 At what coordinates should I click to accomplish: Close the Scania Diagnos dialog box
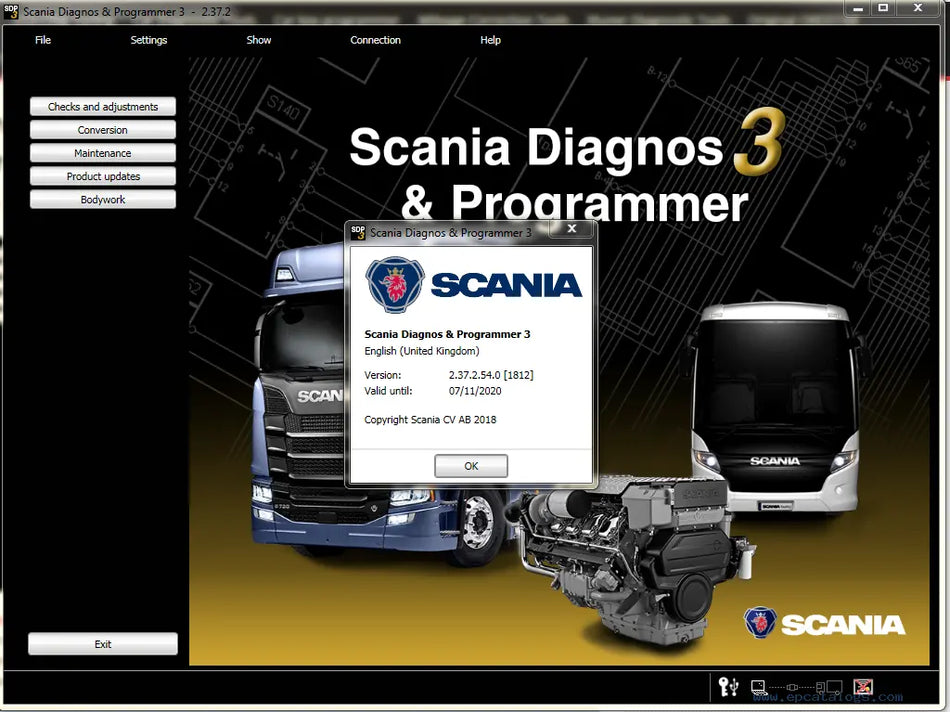point(571,229)
